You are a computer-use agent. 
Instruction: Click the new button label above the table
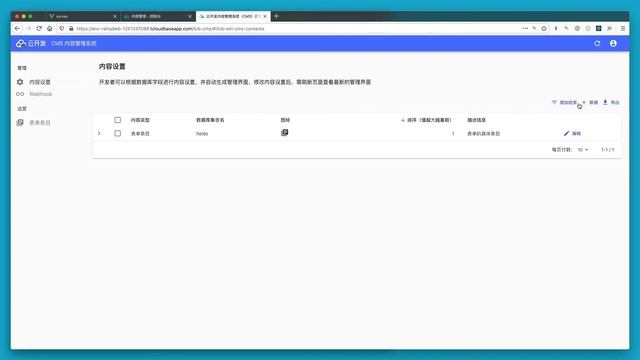[593, 102]
